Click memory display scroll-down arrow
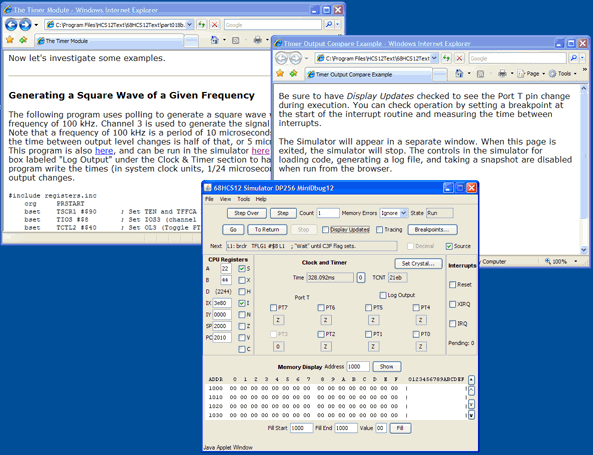This screenshot has width=593, height=455. pos(472,404)
